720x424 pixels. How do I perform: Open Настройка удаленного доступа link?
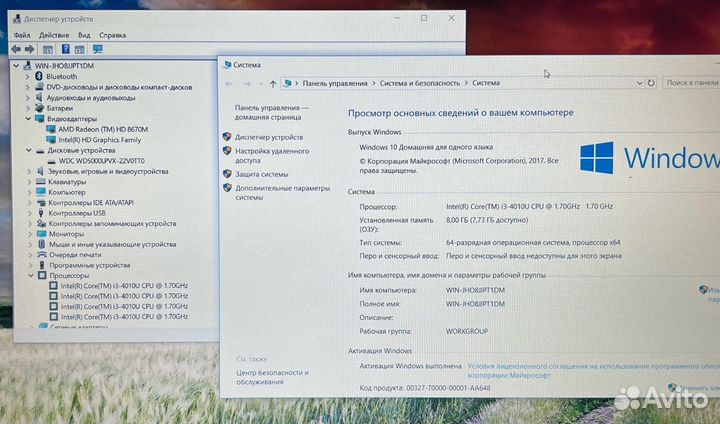272,156
